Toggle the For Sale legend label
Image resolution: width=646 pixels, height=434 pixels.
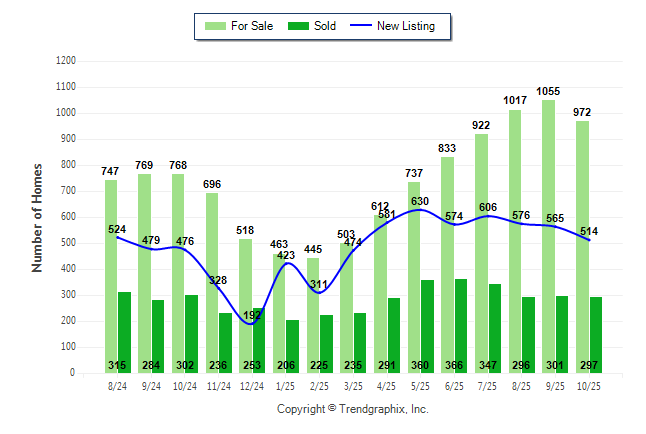pos(251,26)
